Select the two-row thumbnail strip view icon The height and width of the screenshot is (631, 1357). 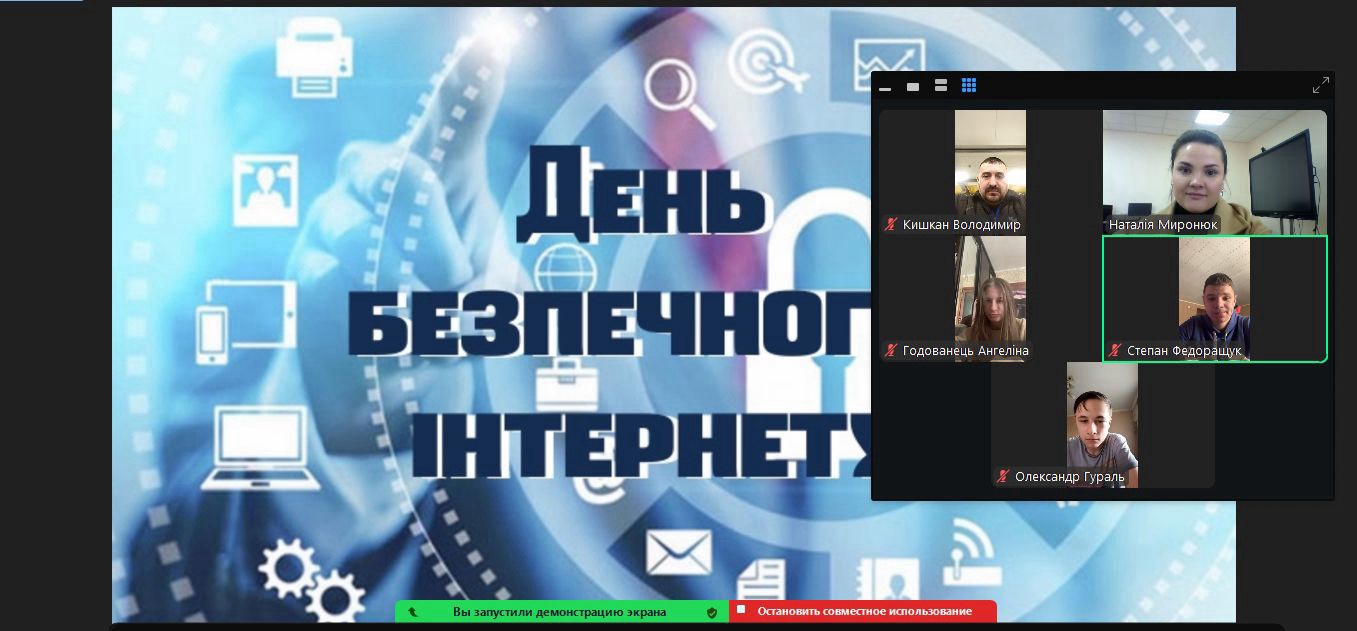click(x=941, y=86)
